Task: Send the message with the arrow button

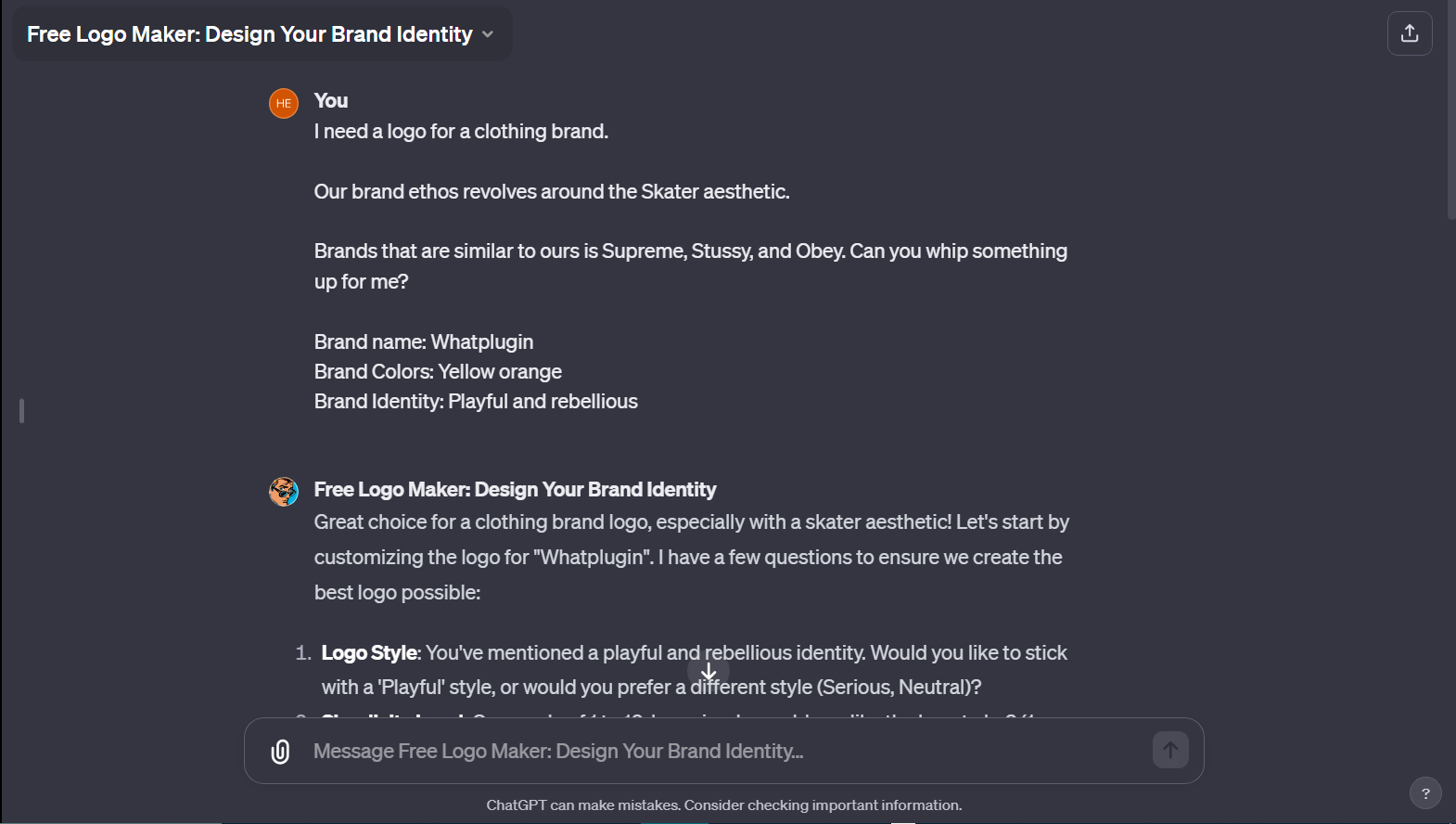Action: coord(1169,750)
